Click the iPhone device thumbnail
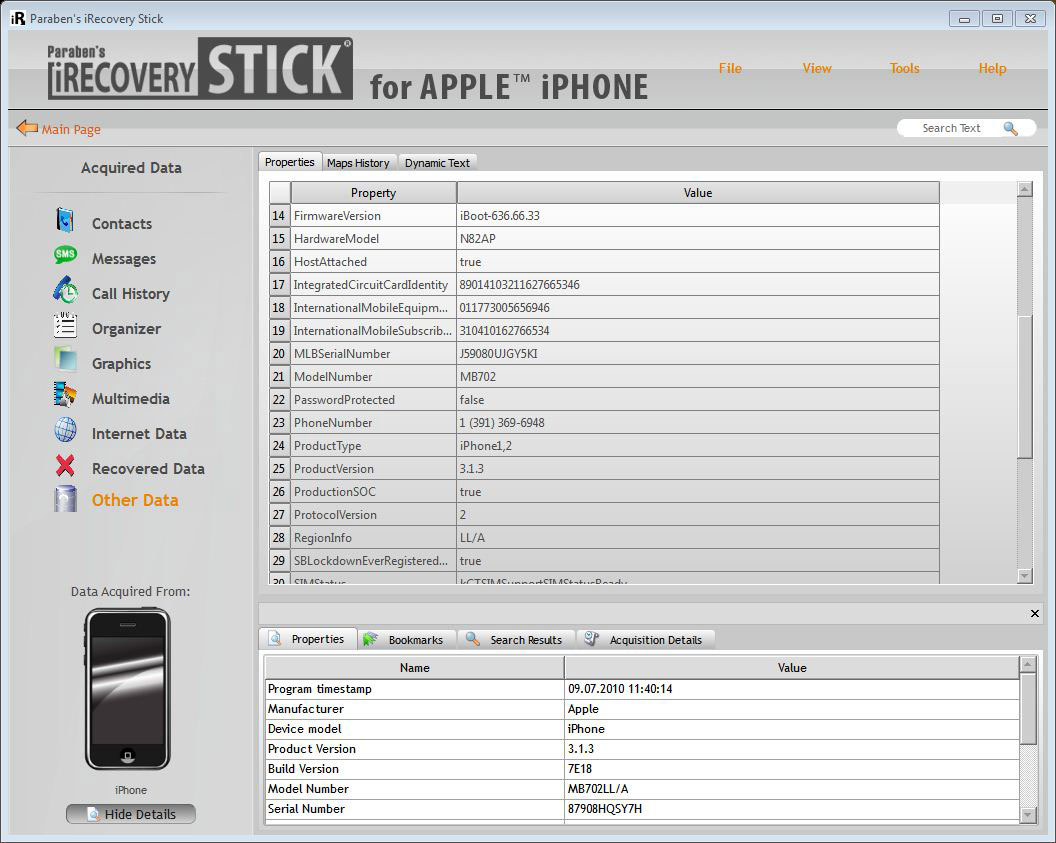 click(x=128, y=689)
